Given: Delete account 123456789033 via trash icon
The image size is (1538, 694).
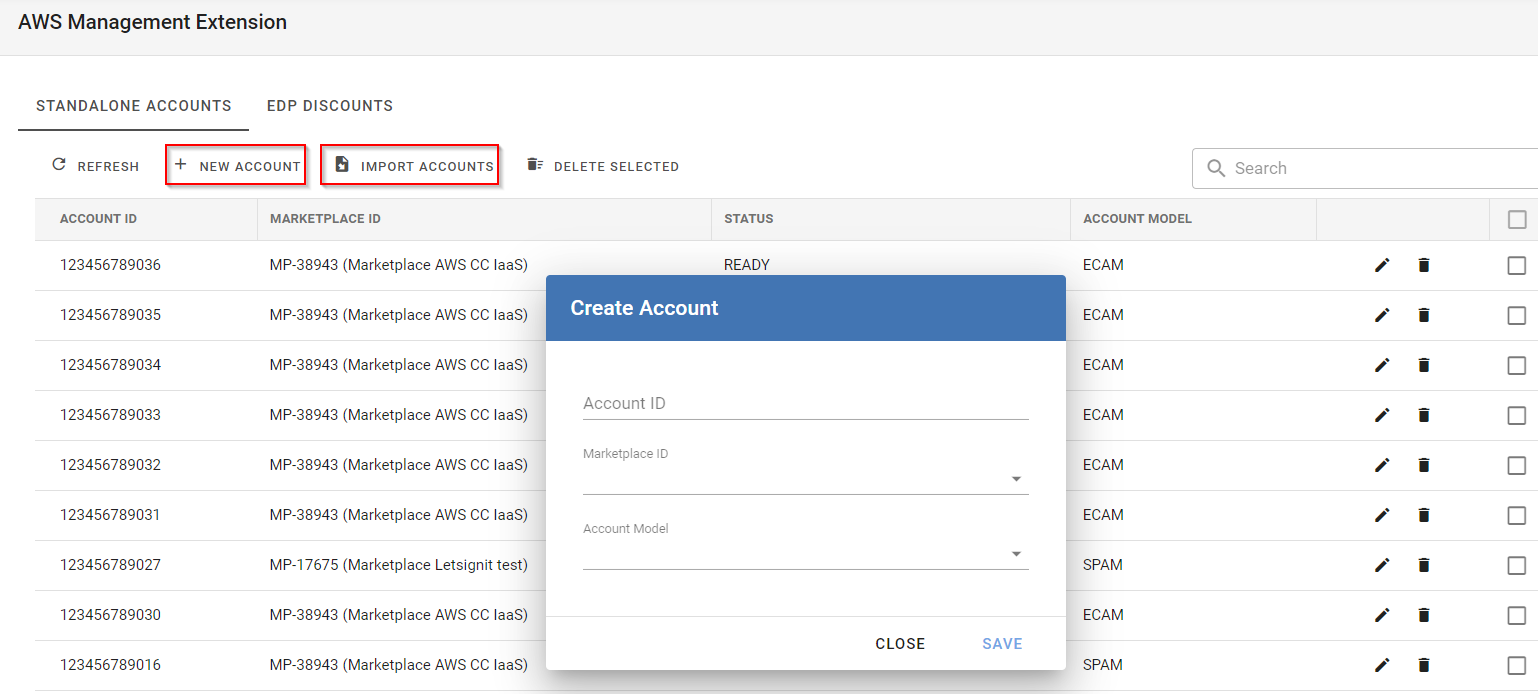Looking at the screenshot, I should point(1424,415).
